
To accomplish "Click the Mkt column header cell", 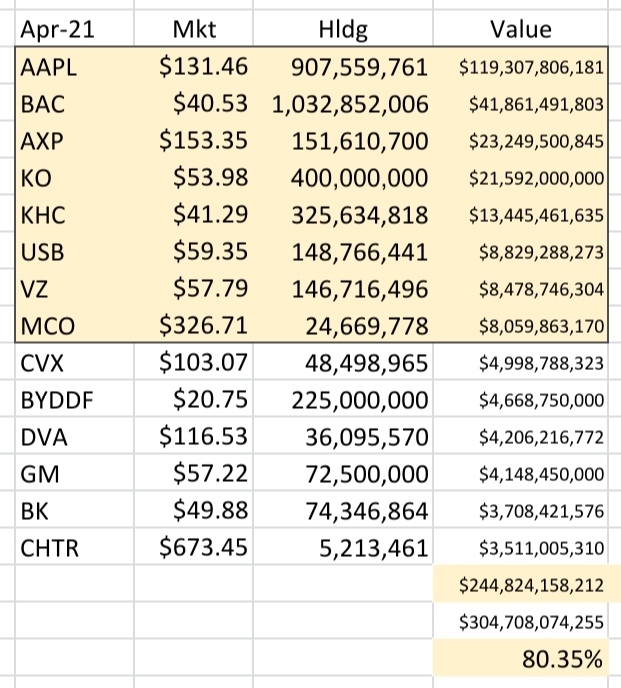I will (x=194, y=30).
